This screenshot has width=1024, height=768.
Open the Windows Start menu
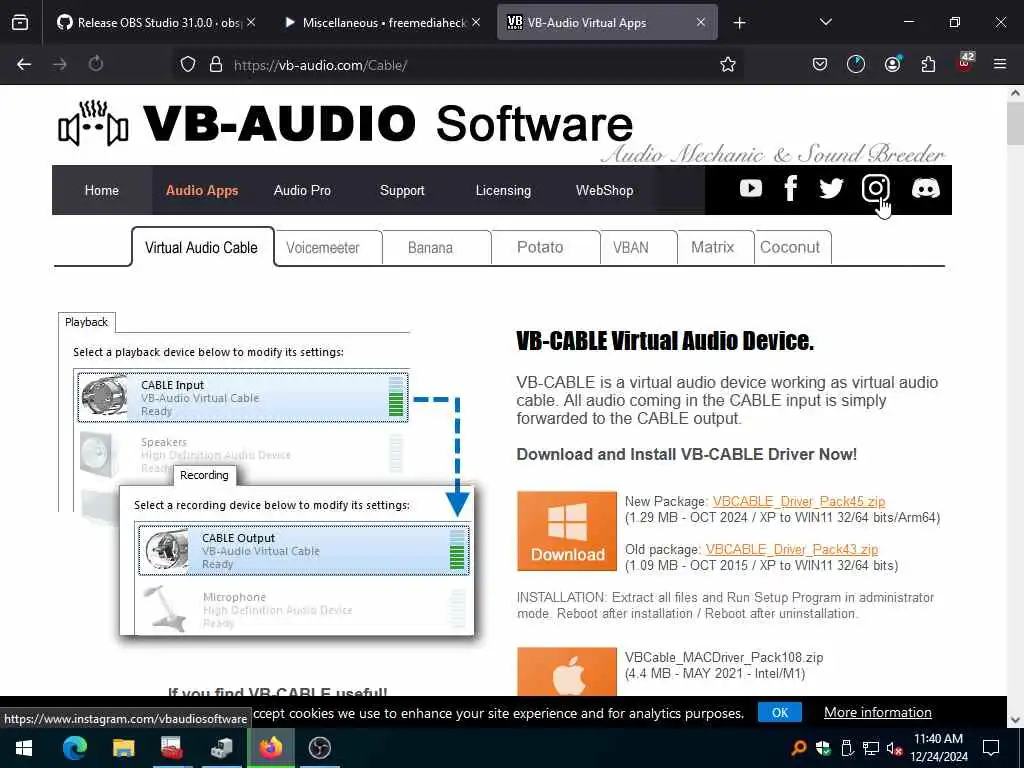click(24, 748)
